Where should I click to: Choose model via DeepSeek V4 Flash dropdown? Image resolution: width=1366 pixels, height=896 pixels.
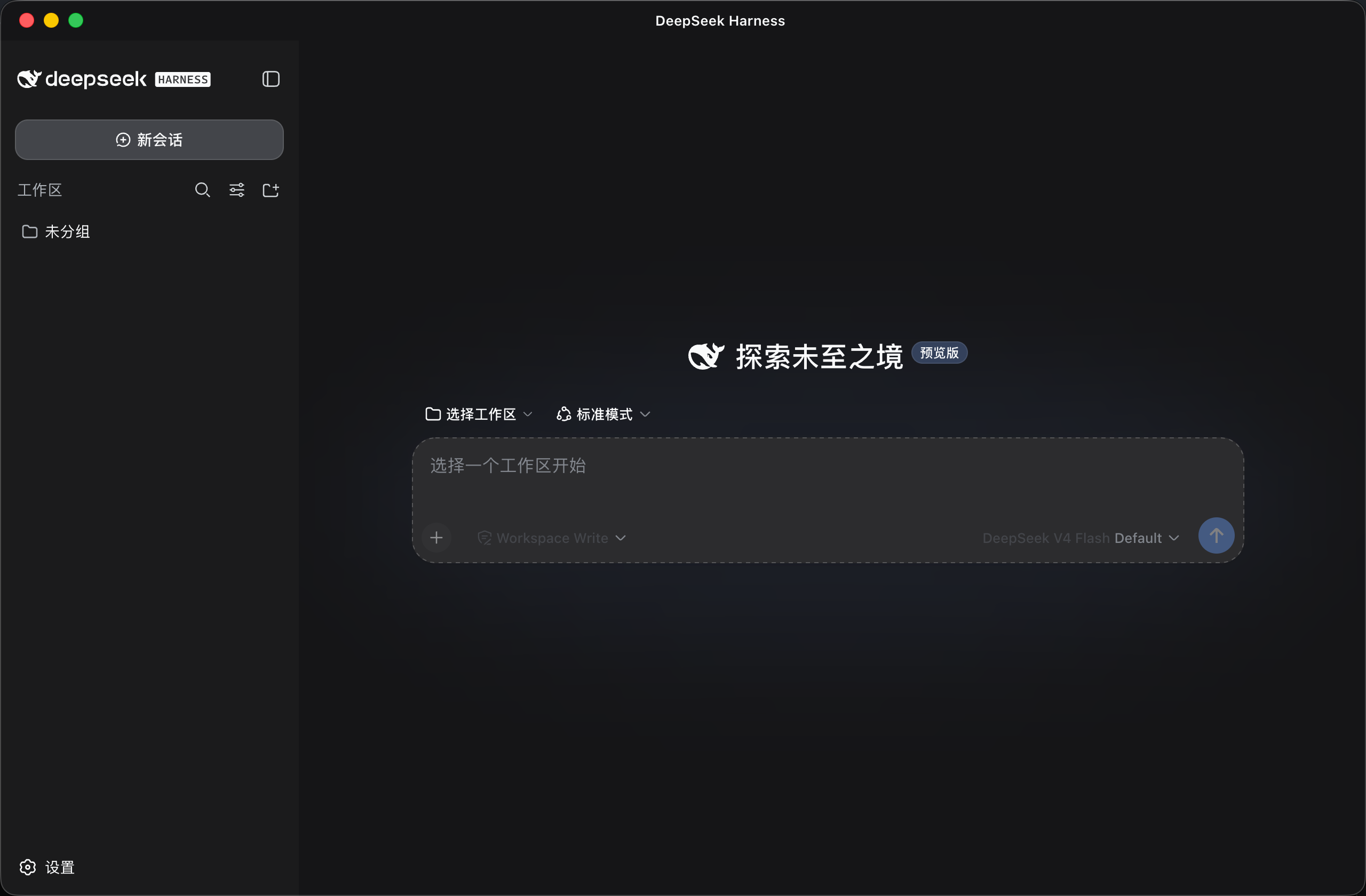click(1081, 538)
